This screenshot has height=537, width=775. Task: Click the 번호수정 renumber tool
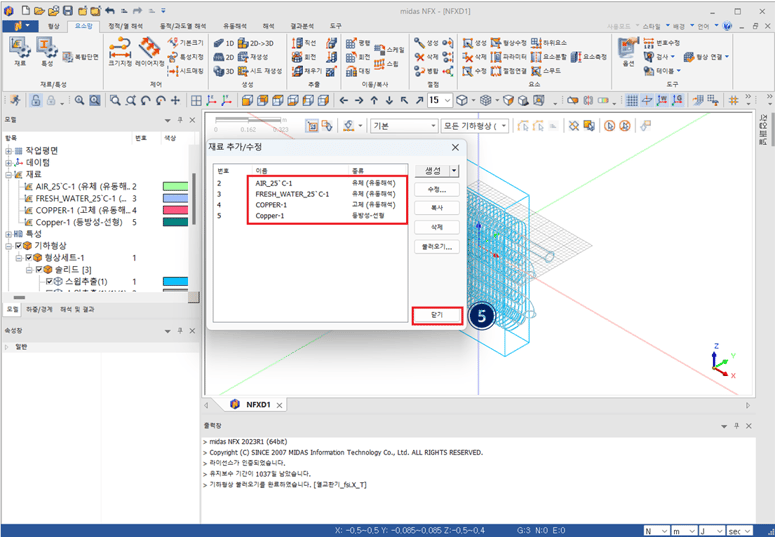[x=661, y=44]
